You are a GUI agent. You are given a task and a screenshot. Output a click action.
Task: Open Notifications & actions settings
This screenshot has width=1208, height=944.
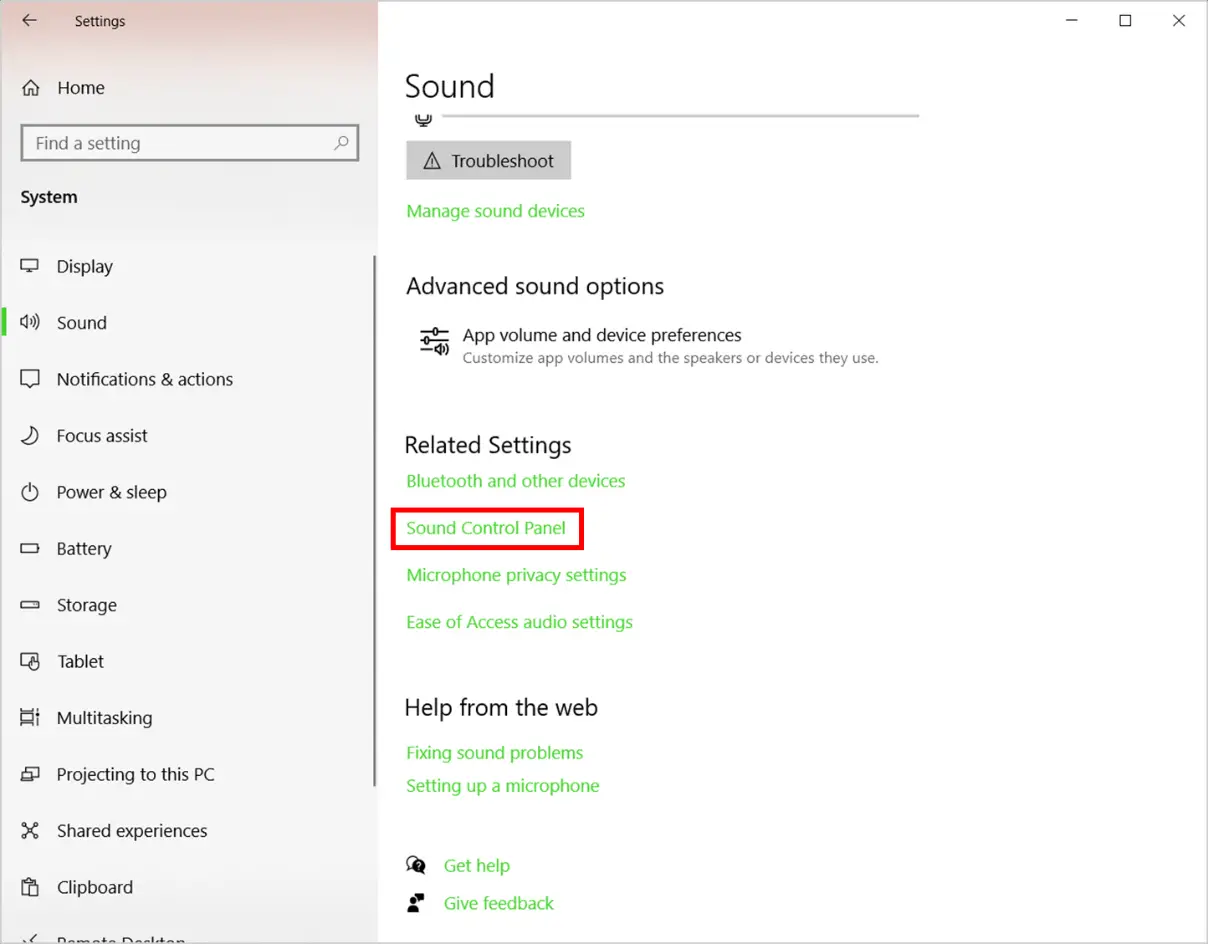(144, 379)
